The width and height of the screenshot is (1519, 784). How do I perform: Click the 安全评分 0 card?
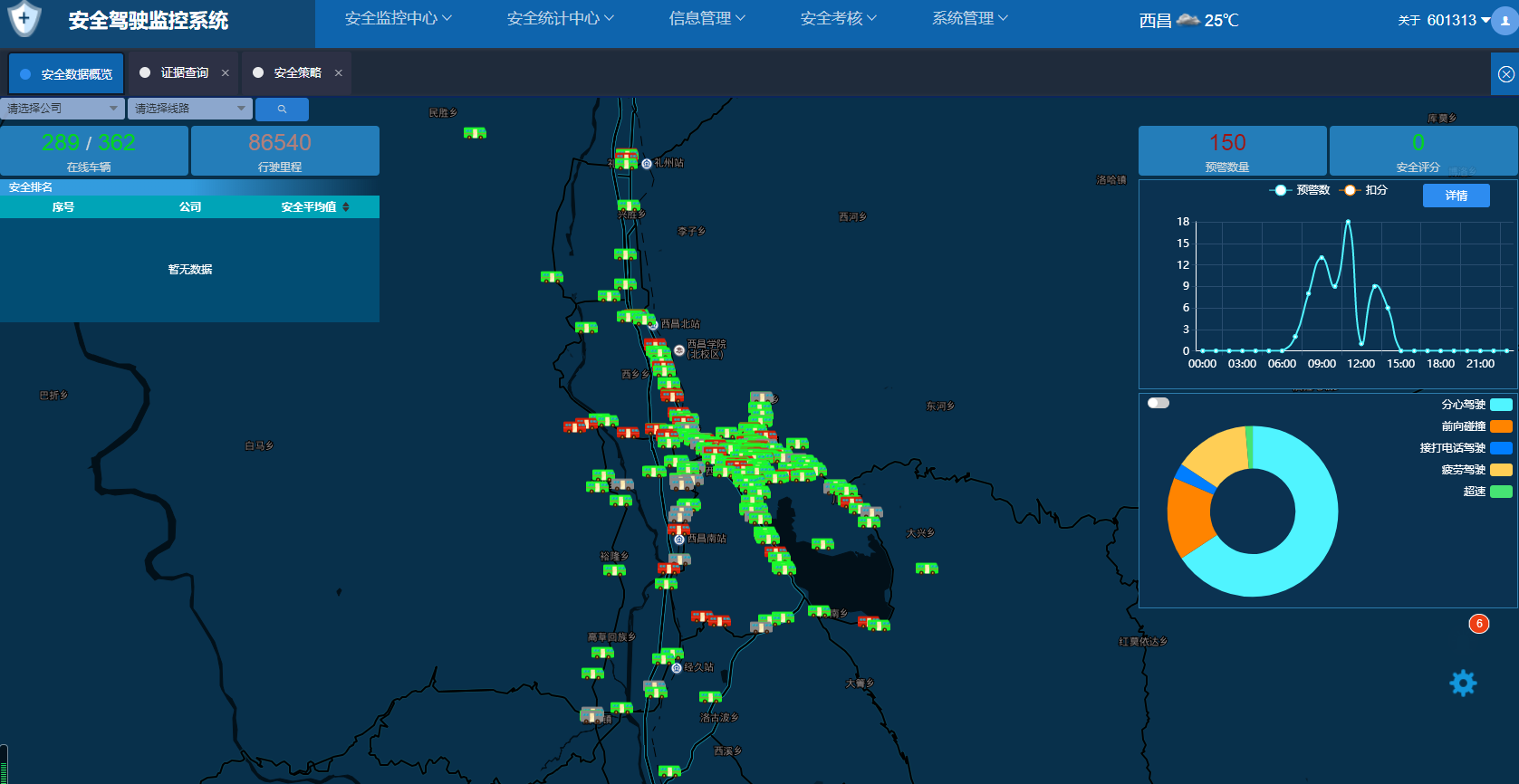(1424, 150)
